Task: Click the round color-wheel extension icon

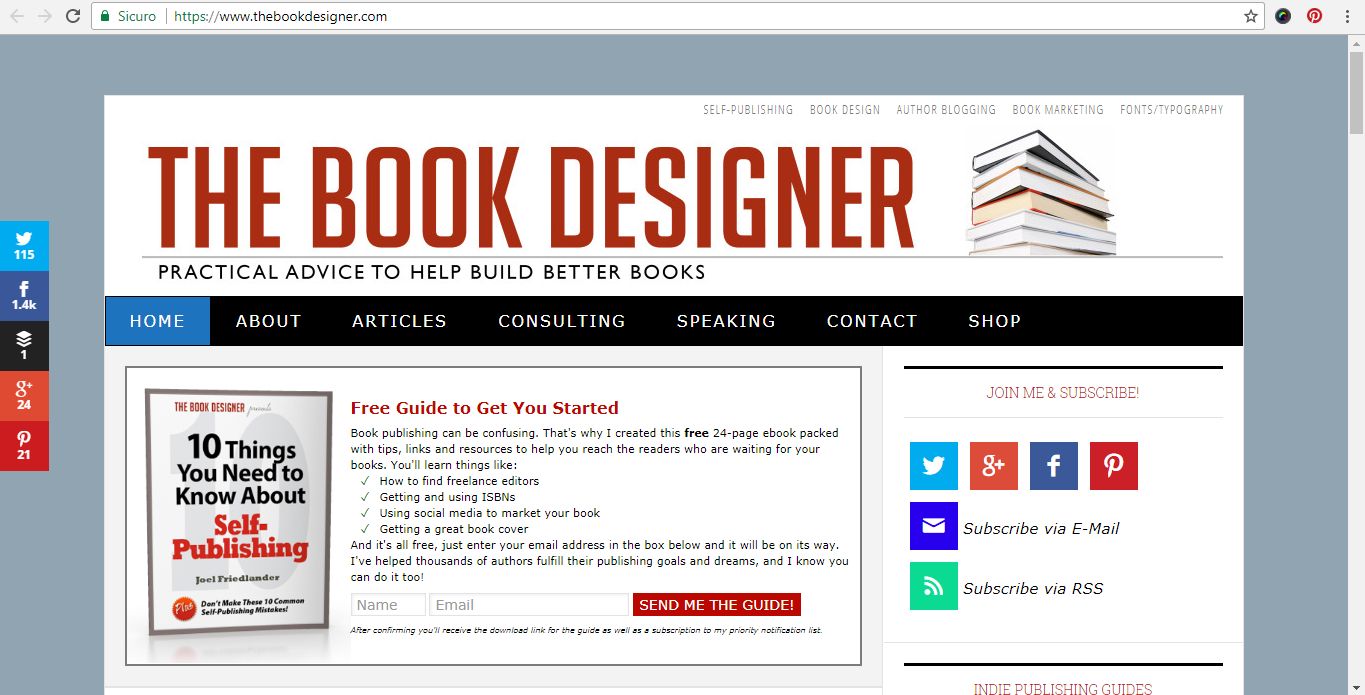Action: [1283, 16]
